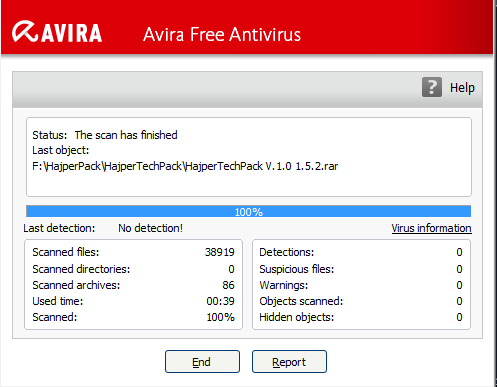The image size is (497, 387).
Task: Click the 'Detections:' label
Action: click(287, 252)
